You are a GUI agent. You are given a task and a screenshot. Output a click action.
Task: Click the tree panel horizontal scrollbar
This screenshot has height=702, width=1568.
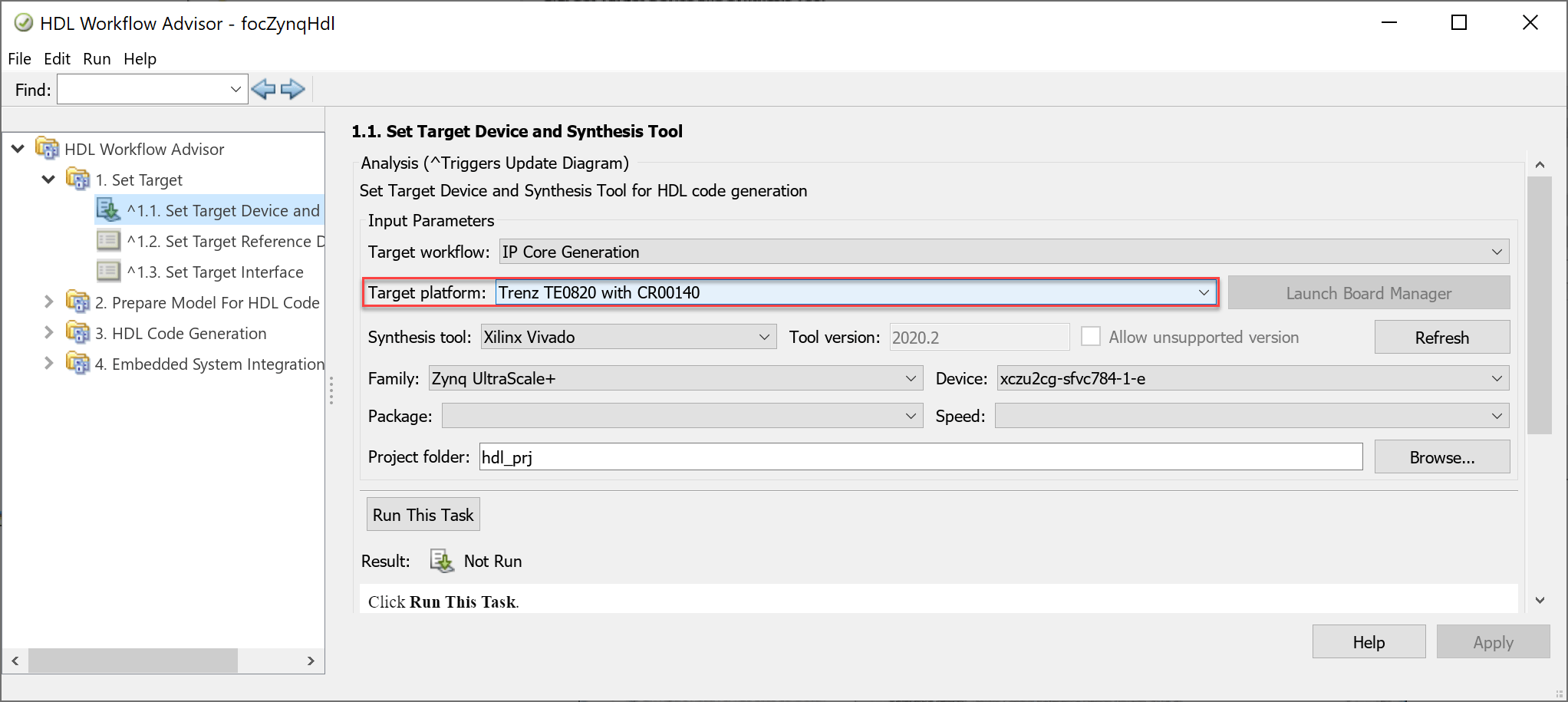[x=133, y=661]
